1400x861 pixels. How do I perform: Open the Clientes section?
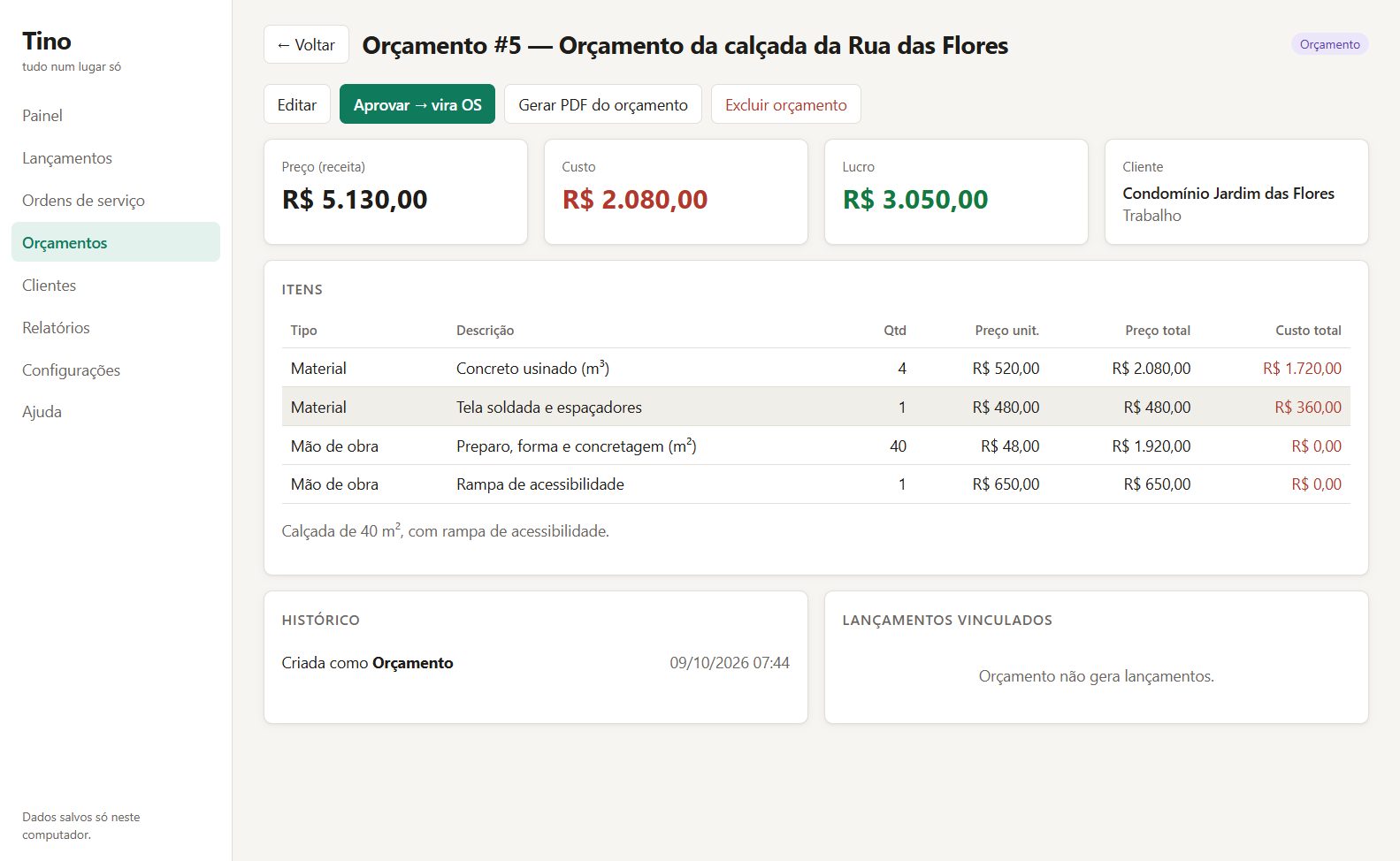click(x=116, y=285)
